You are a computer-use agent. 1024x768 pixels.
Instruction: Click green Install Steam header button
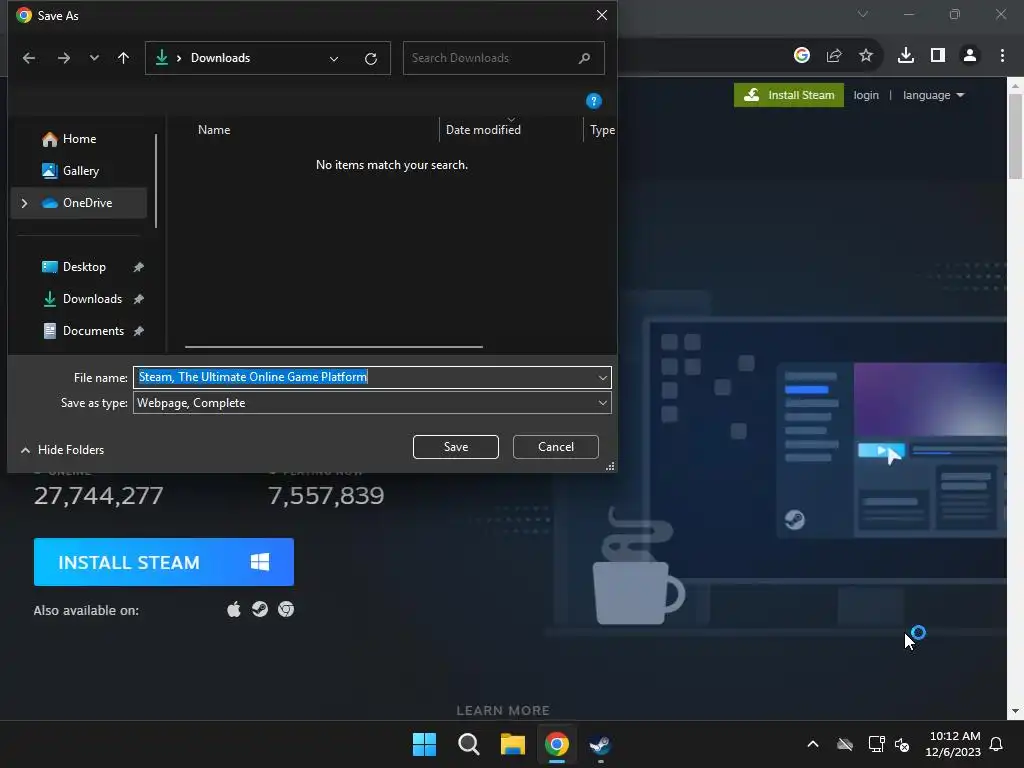pos(789,95)
